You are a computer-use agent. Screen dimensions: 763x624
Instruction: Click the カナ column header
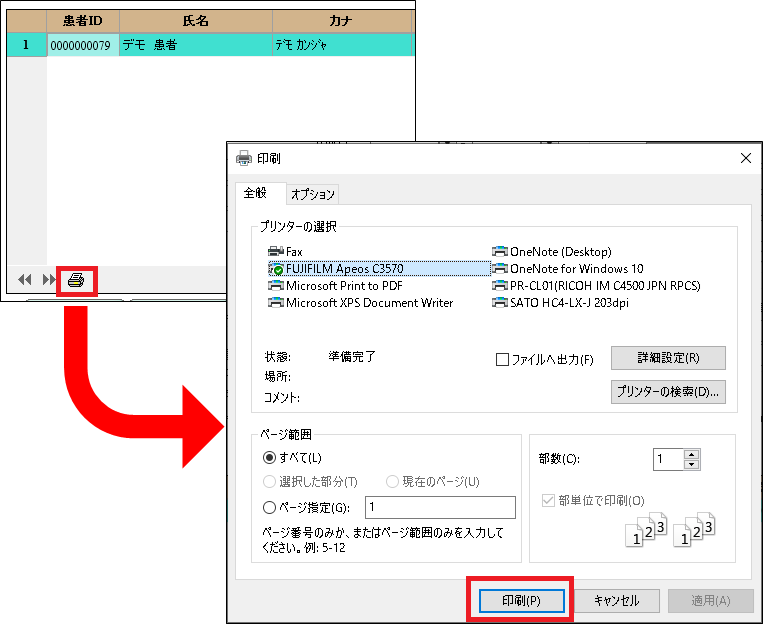(x=342, y=21)
